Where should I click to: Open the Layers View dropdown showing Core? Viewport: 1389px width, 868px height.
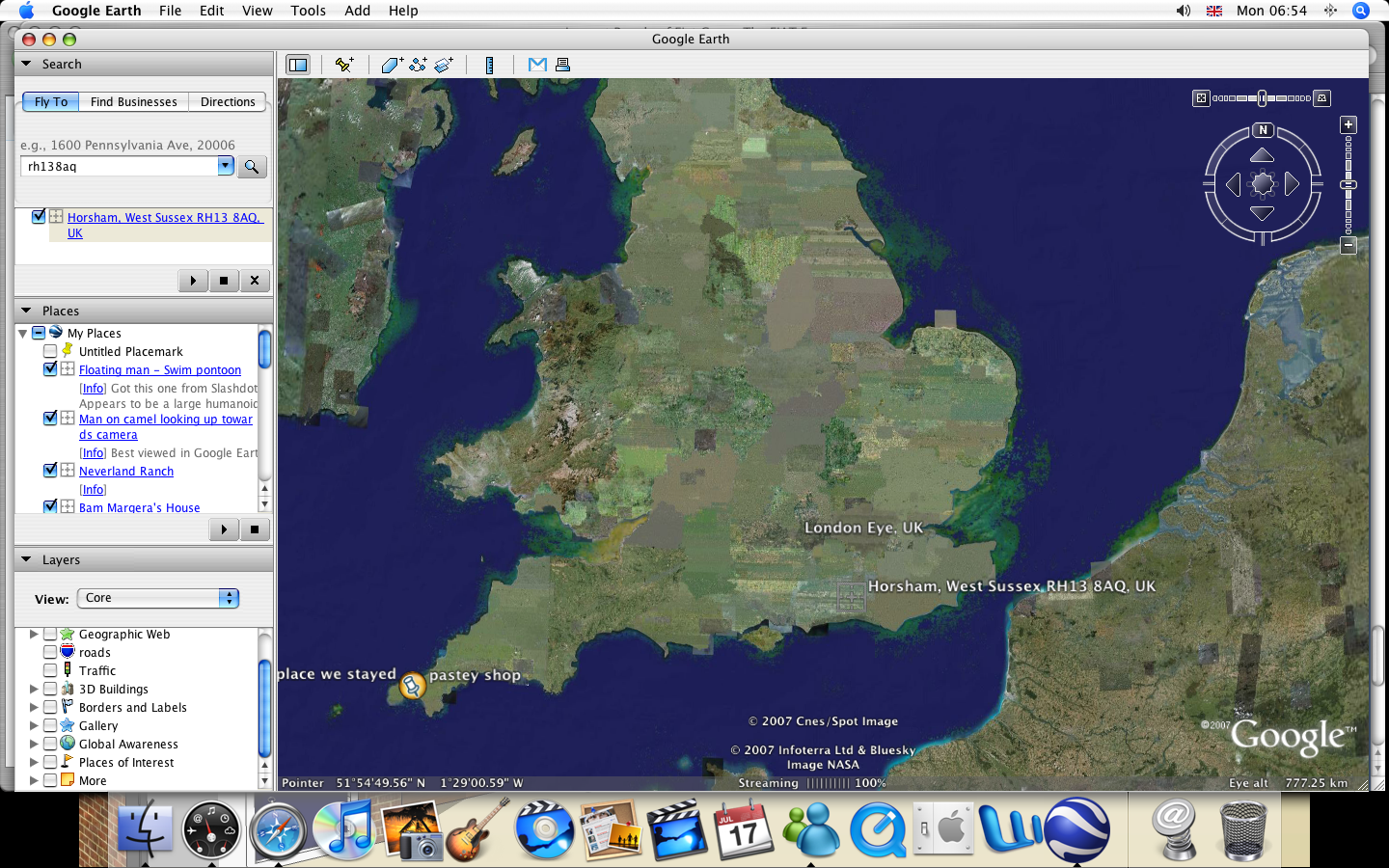158,599
